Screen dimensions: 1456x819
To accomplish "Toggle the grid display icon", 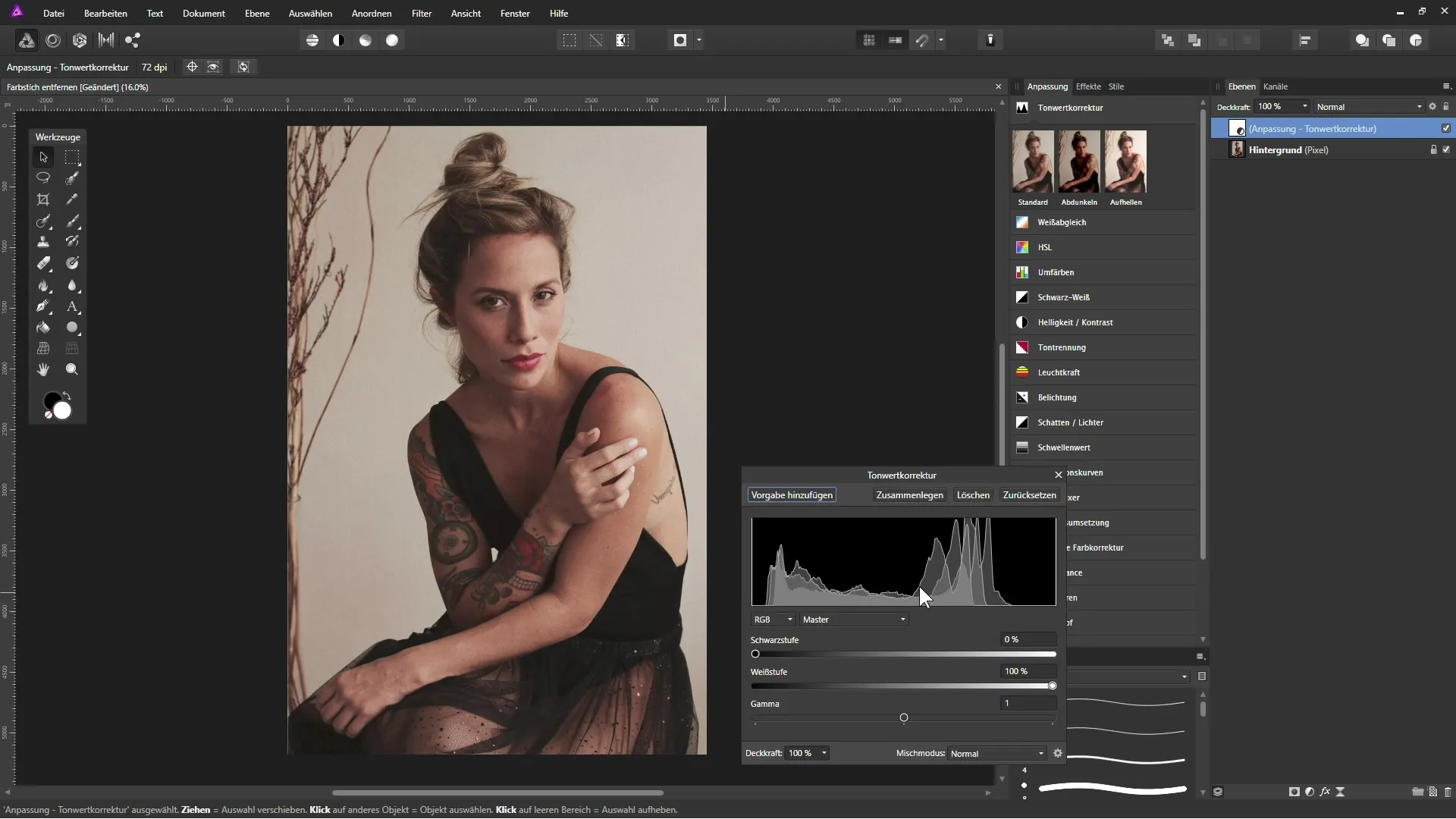I will (869, 40).
